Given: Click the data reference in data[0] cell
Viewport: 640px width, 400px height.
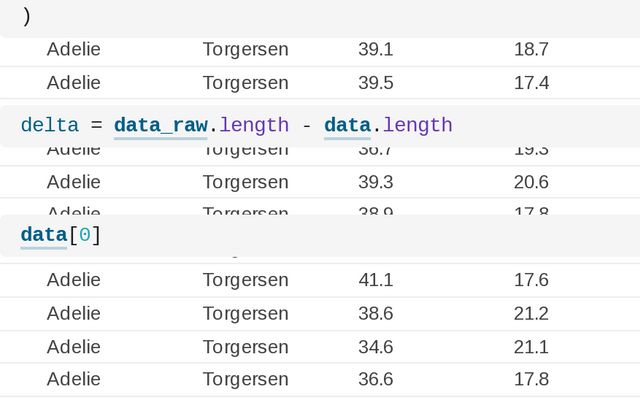Looking at the screenshot, I should (x=43, y=235).
